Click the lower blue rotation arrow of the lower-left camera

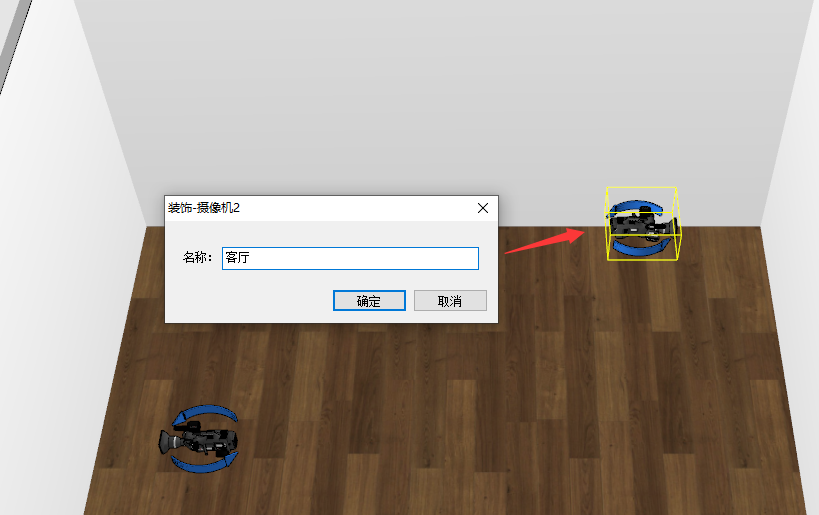(x=205, y=462)
